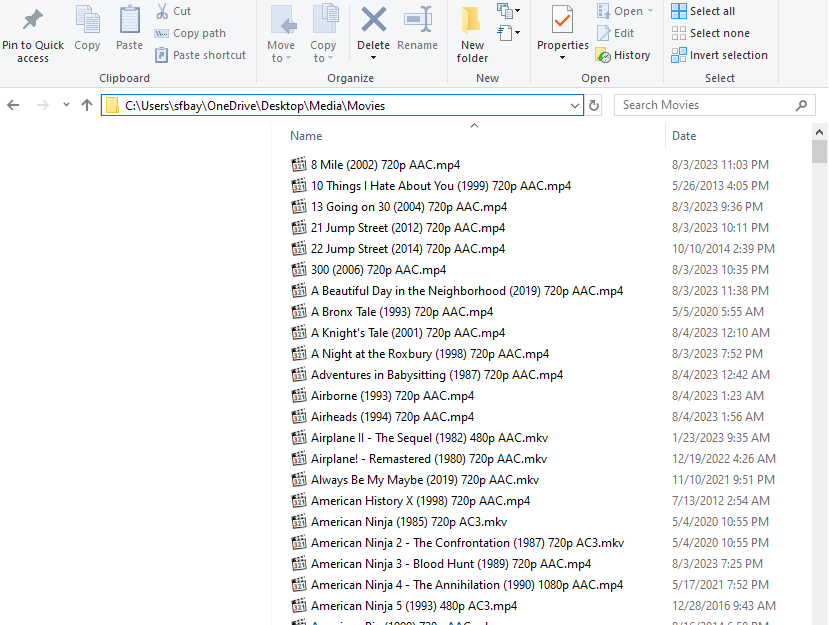The height and width of the screenshot is (625, 829).
Task: Create a New folder using ribbon icon
Action: pyautogui.click(x=471, y=20)
